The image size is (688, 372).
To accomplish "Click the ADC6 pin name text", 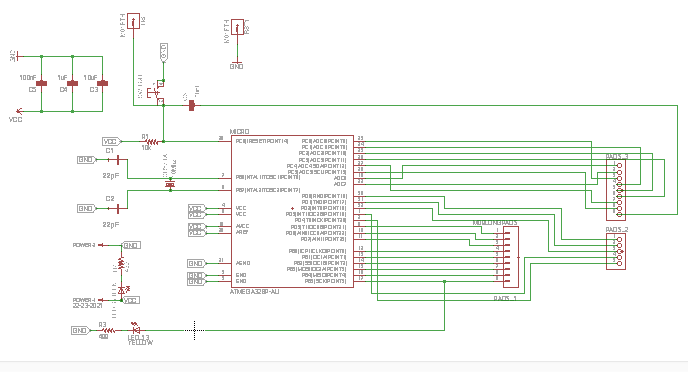I will 340,178.
